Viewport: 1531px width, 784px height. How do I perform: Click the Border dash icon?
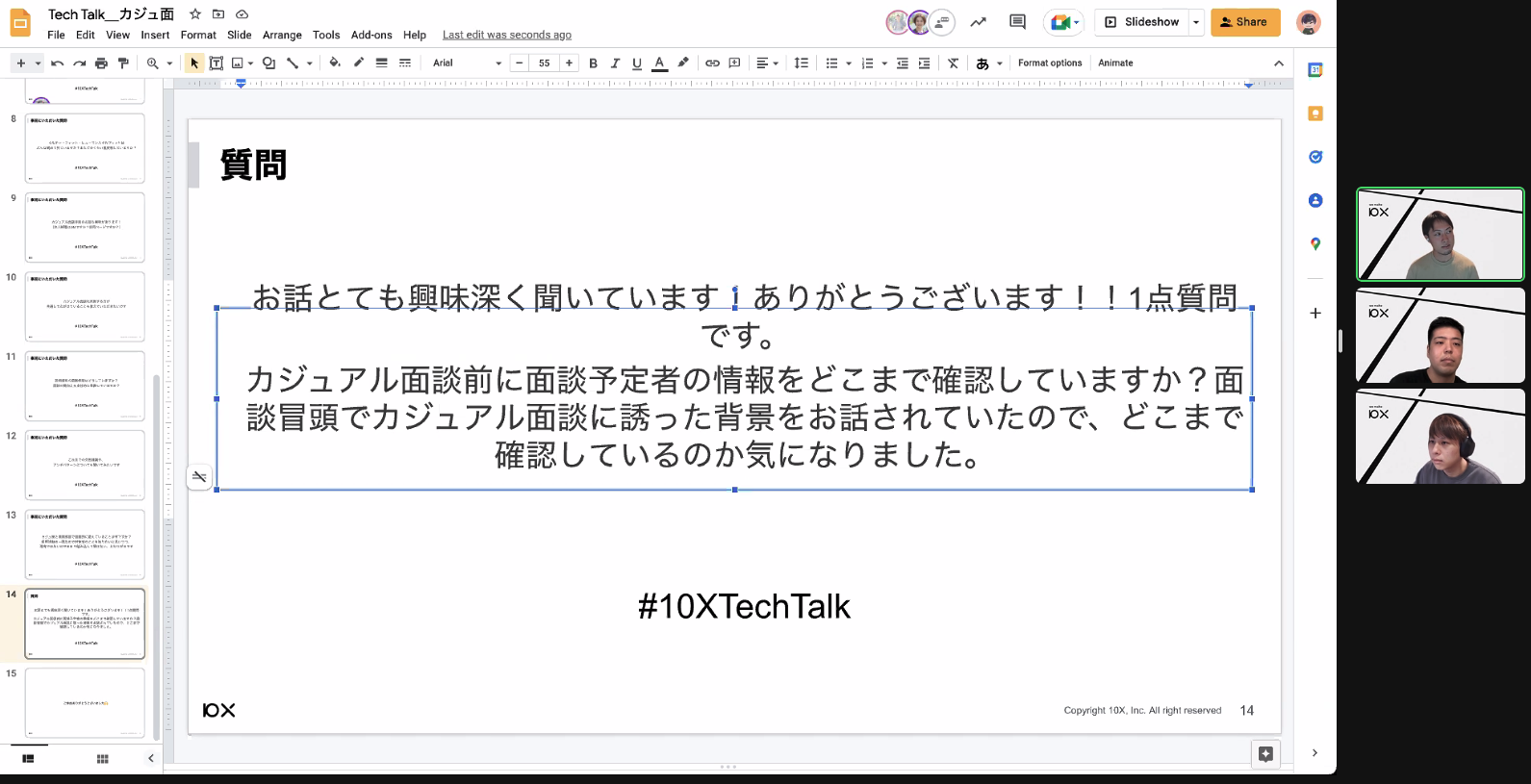pos(405,63)
